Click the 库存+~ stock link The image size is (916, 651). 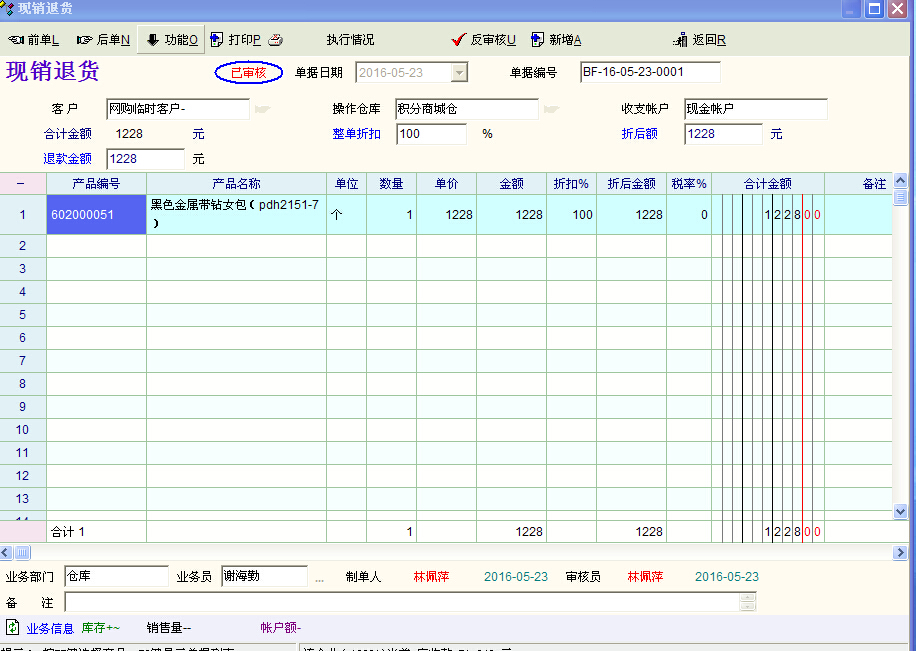100,628
